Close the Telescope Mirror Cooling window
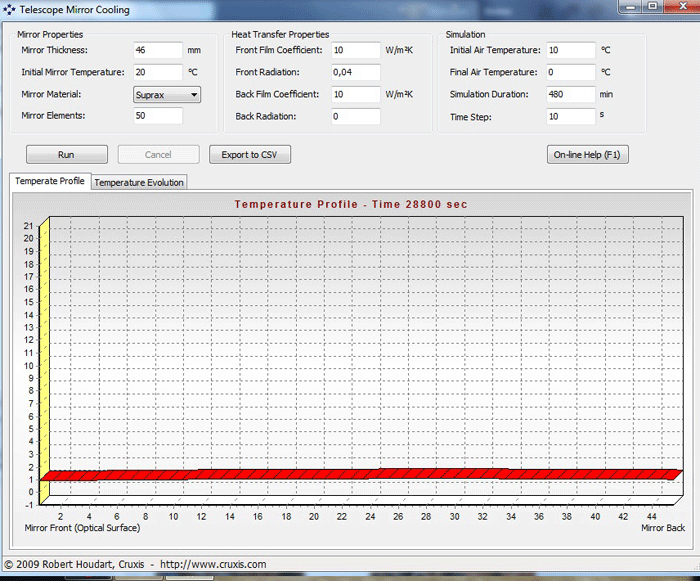 pos(683,6)
